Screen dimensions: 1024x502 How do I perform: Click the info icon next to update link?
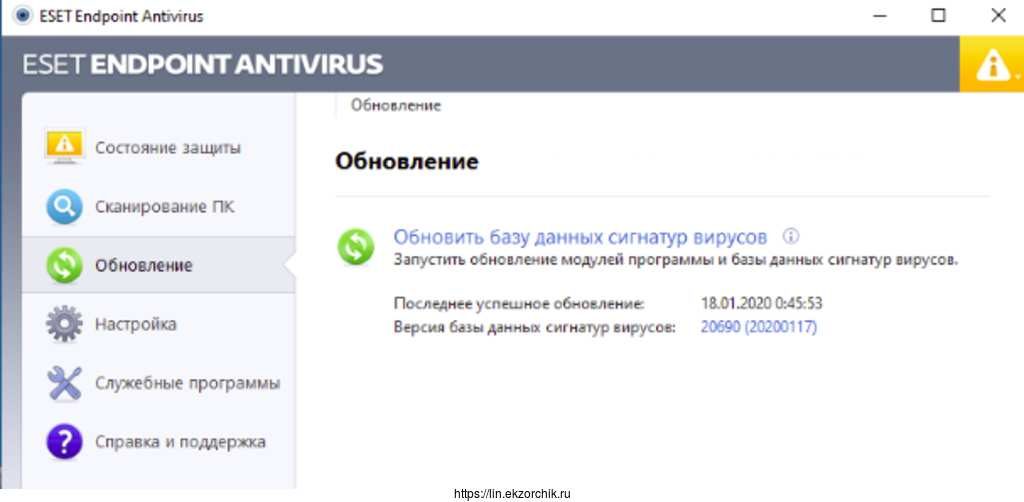[790, 237]
